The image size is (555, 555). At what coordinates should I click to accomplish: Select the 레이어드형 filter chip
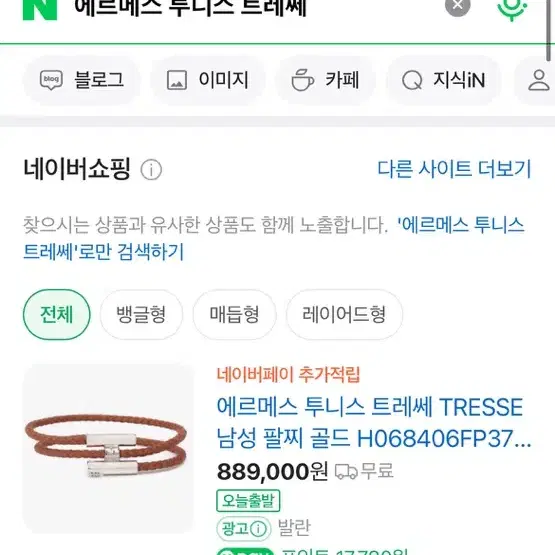[344, 314]
